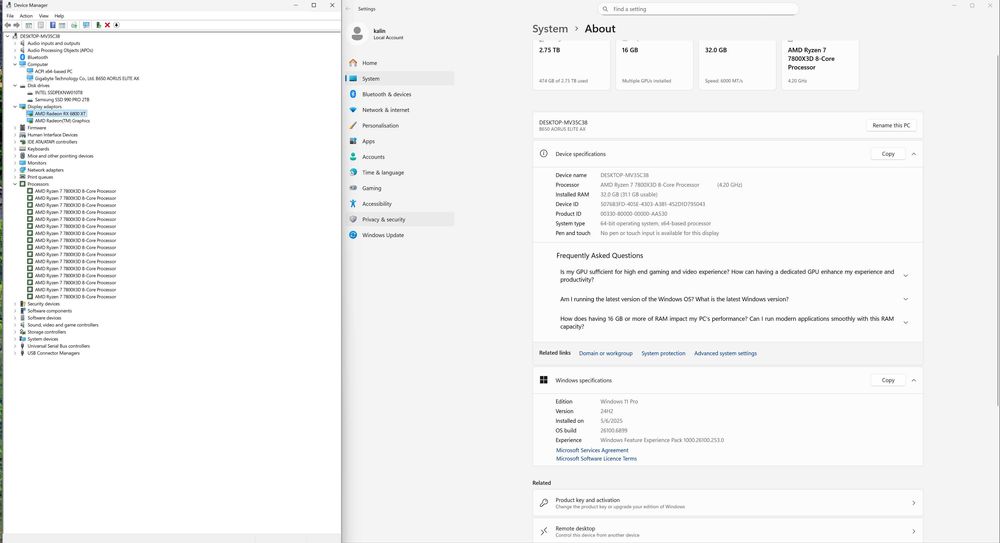Click the Settings window back arrow
1000x543 pixels.
tap(348, 9)
